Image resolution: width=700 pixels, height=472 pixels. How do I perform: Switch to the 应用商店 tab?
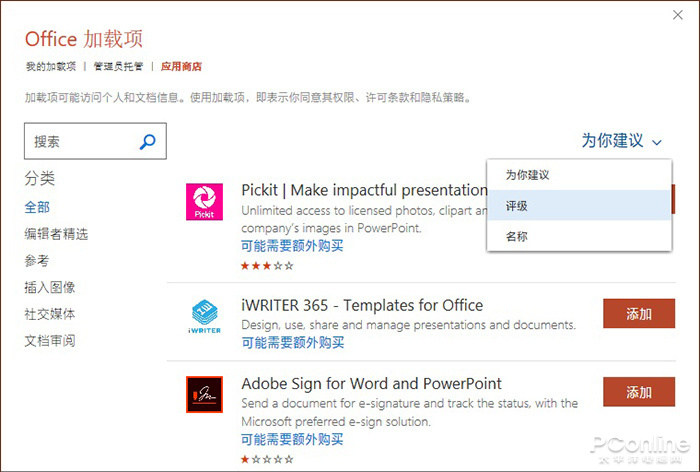181,67
